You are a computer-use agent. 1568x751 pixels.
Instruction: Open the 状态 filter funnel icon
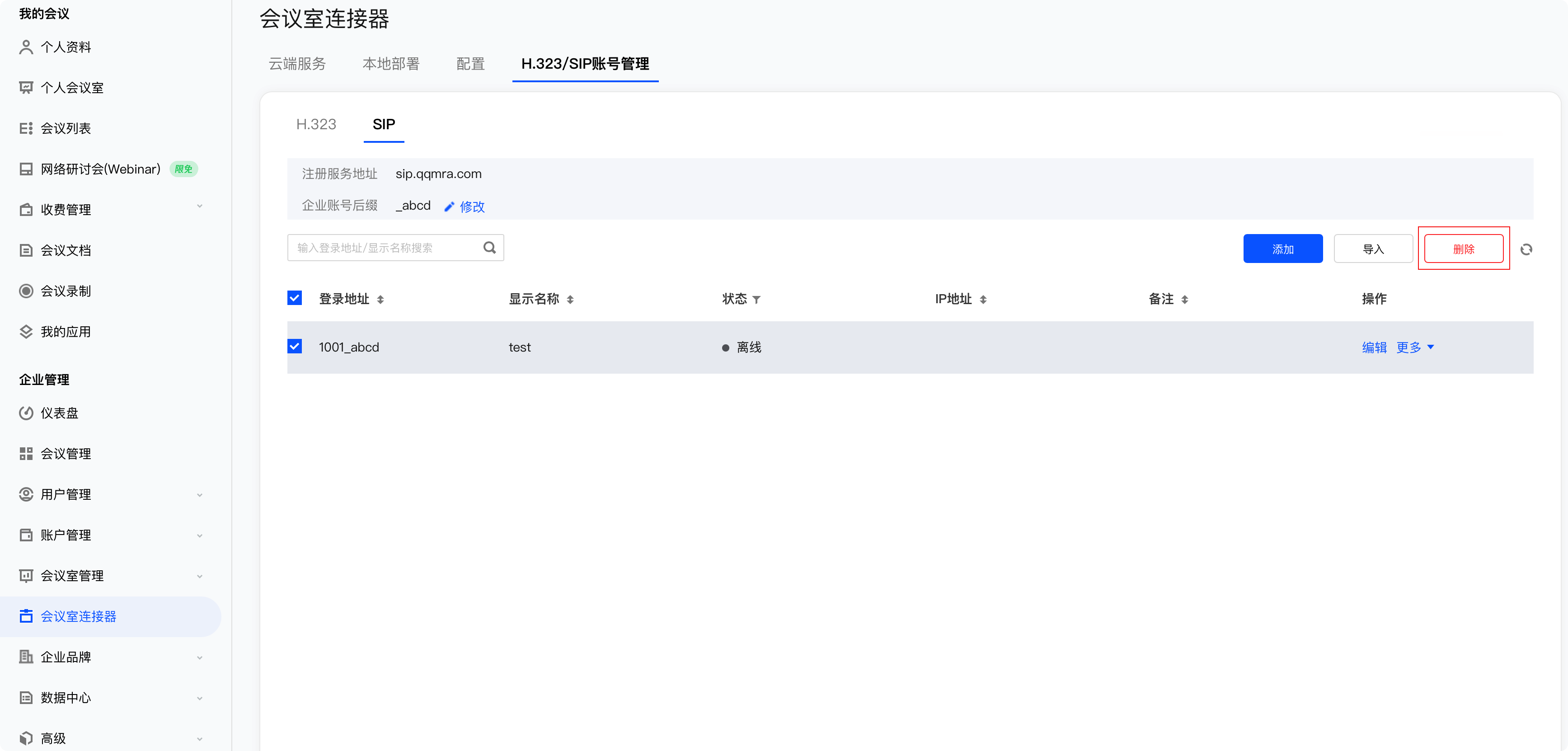click(x=756, y=300)
